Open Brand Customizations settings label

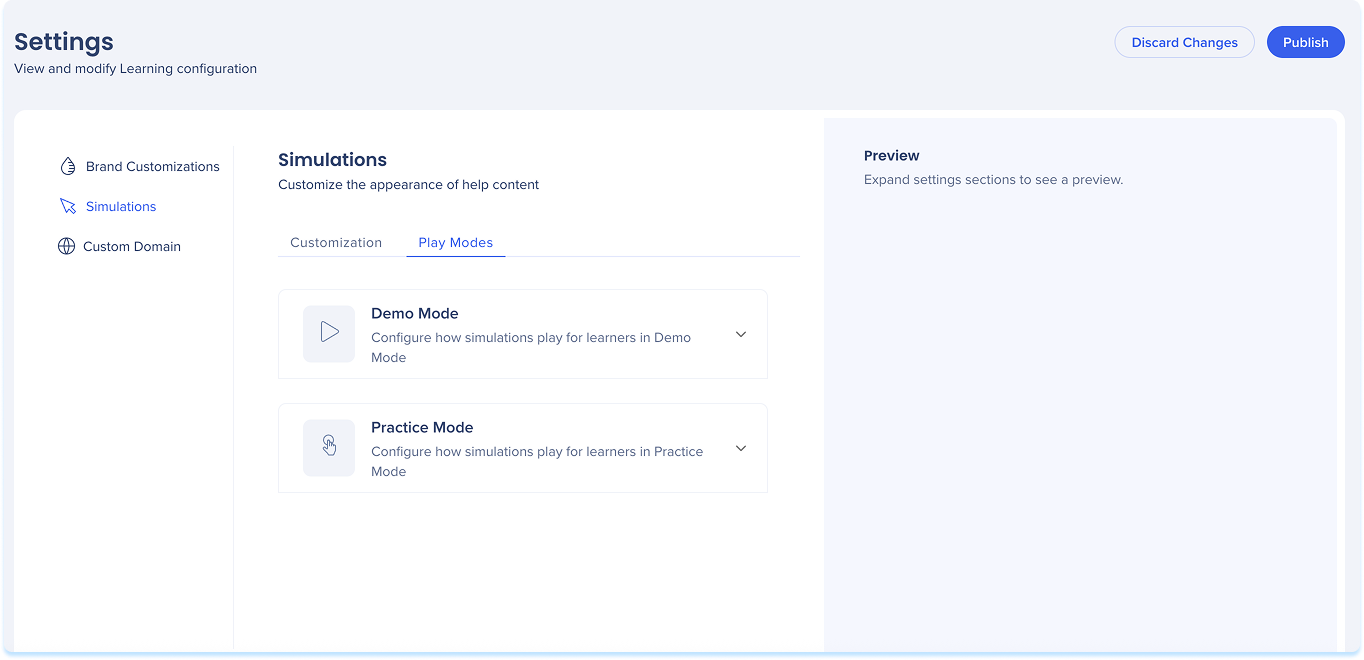pos(152,166)
